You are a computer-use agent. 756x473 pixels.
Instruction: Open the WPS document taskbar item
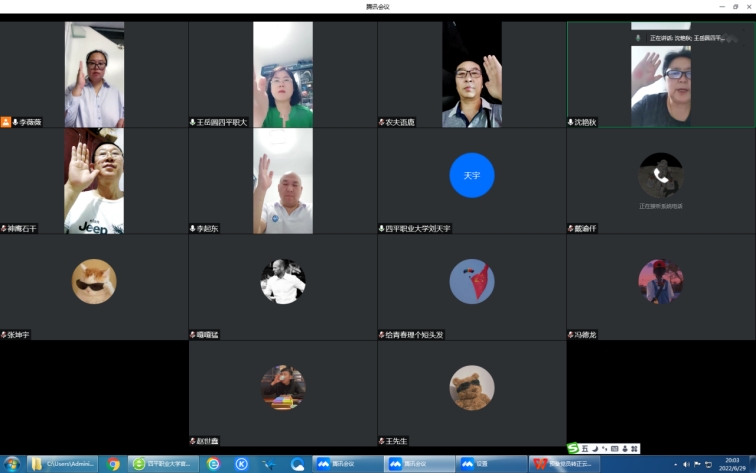click(x=565, y=464)
